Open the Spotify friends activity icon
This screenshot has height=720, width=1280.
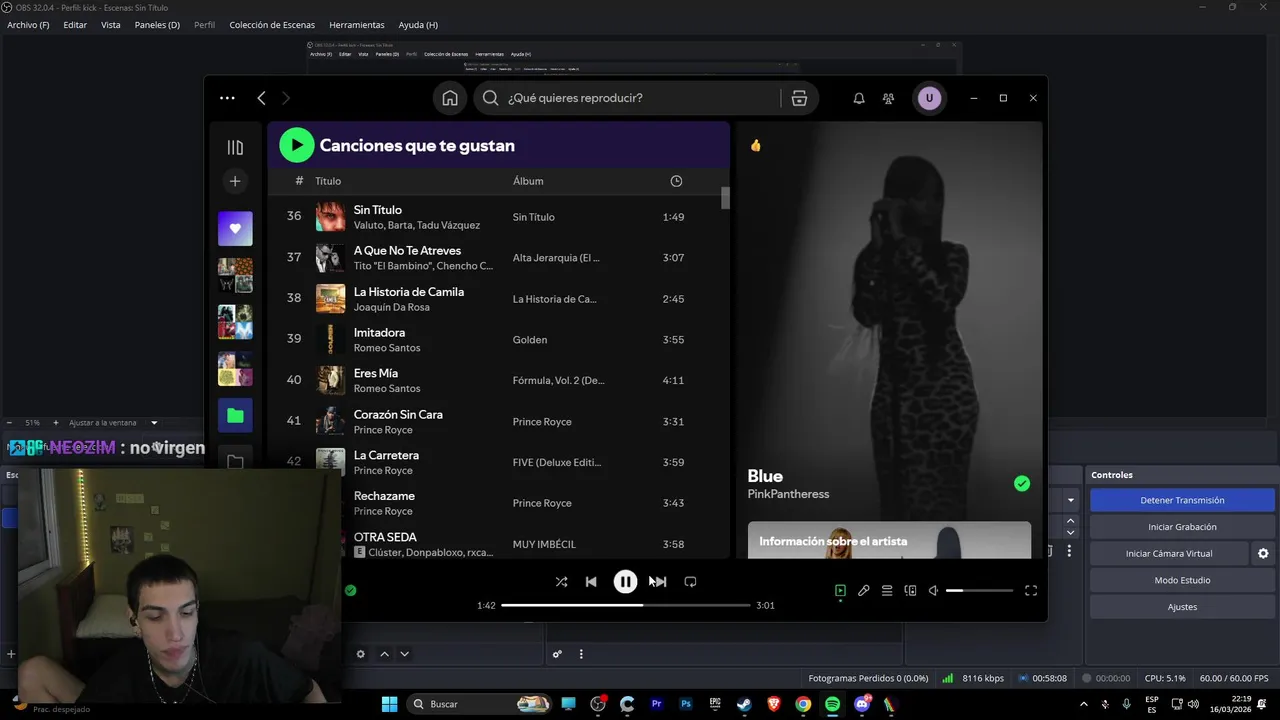pyautogui.click(x=888, y=98)
